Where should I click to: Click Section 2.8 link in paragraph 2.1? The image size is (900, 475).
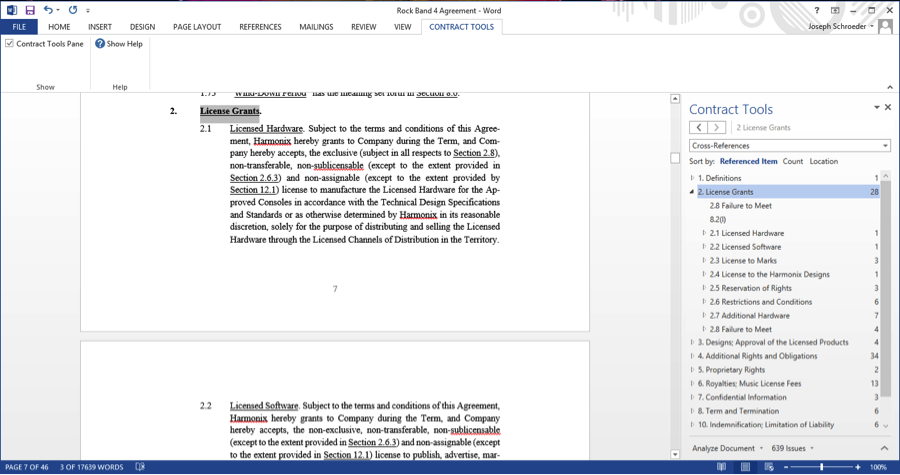pyautogui.click(x=475, y=153)
